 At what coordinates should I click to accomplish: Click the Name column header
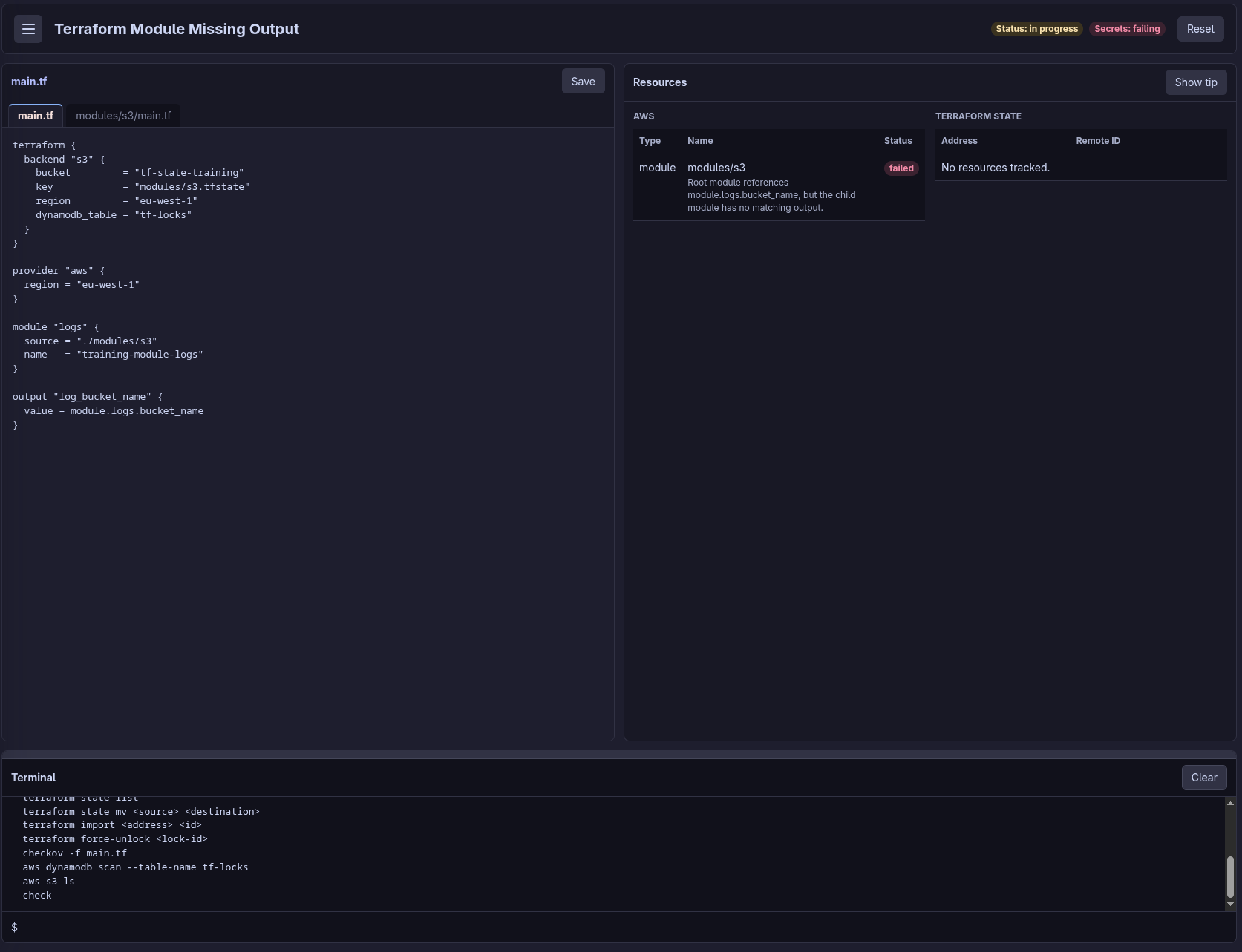[x=700, y=141]
